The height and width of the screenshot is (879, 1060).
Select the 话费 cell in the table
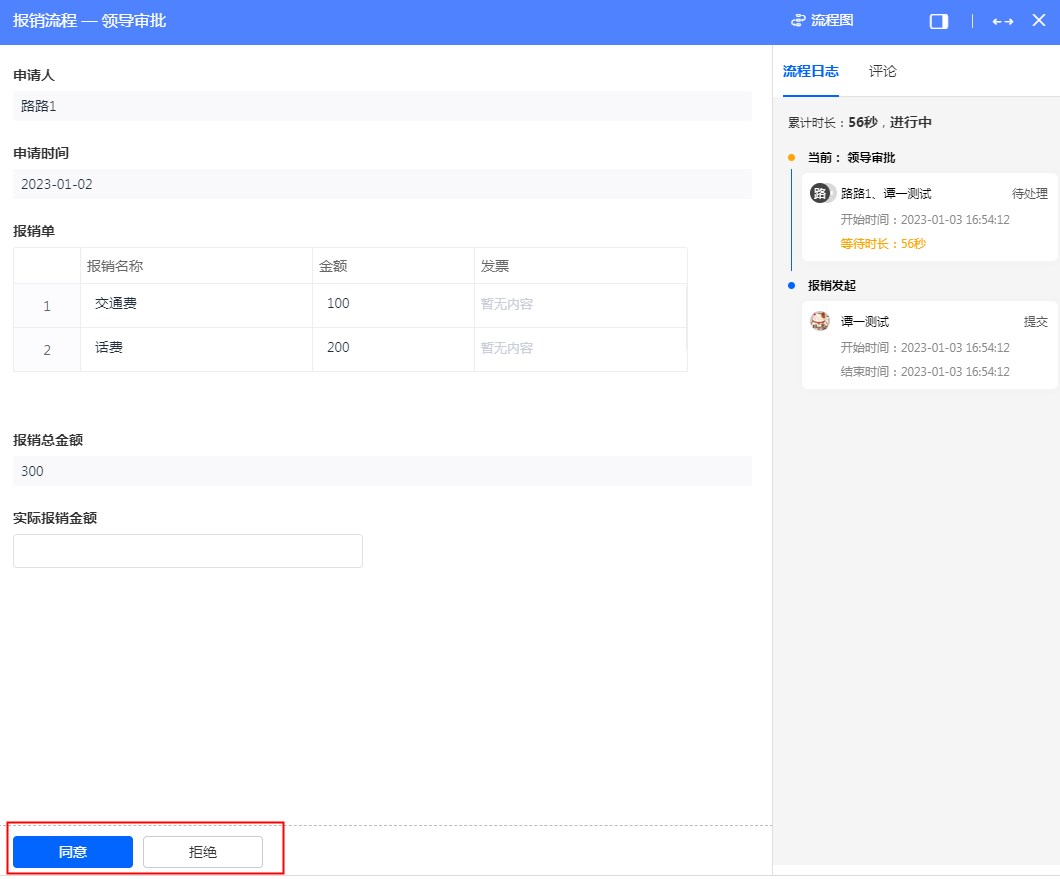click(x=196, y=348)
